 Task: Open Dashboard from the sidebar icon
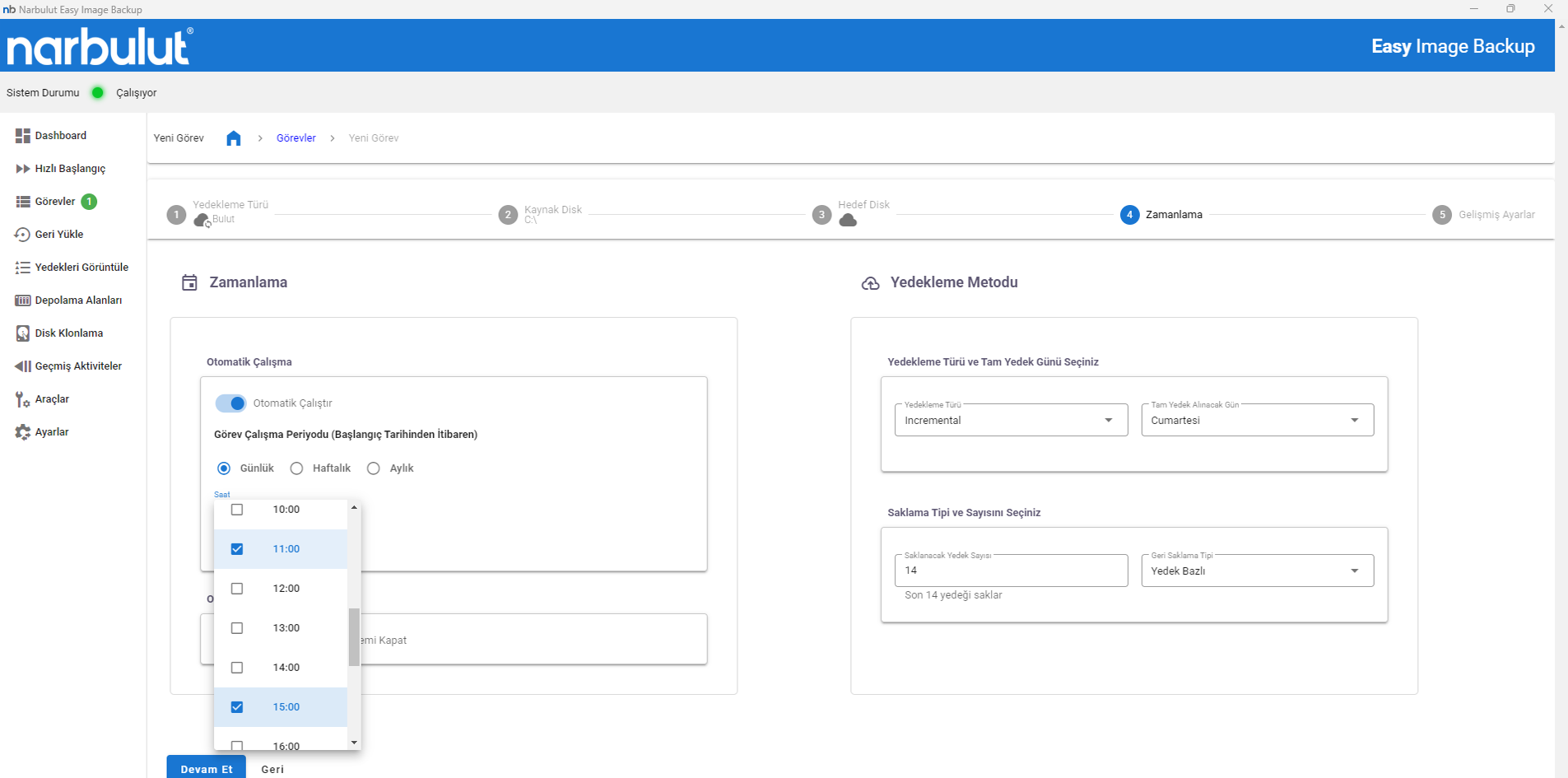point(22,136)
